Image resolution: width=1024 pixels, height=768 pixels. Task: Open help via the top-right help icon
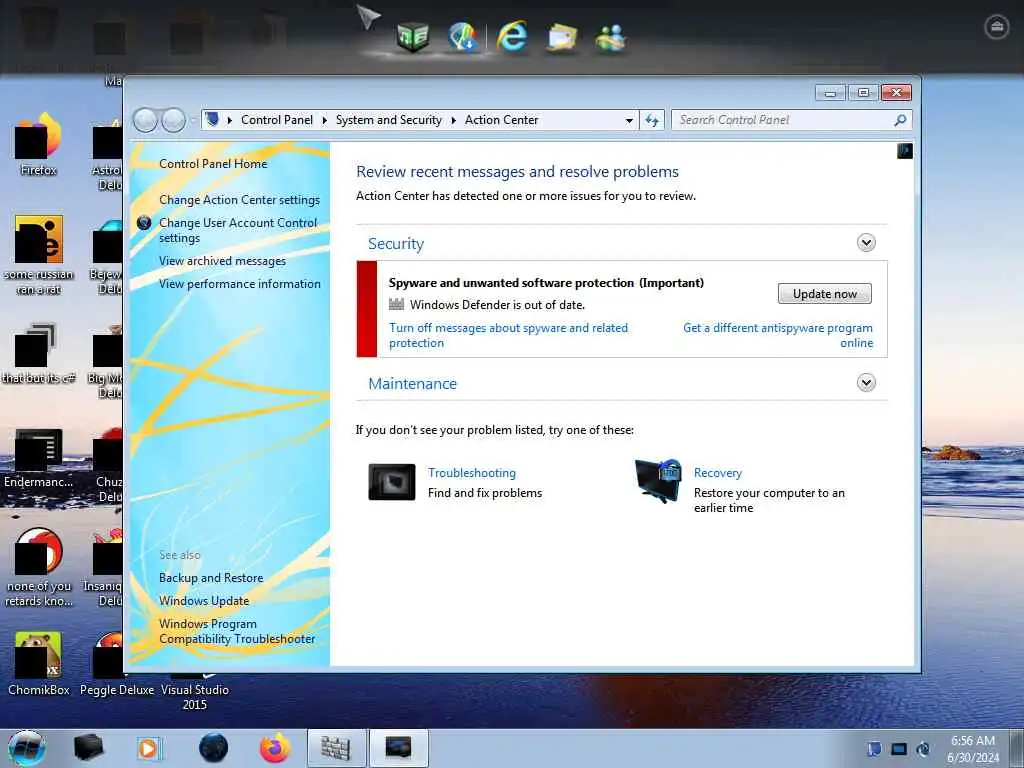click(904, 151)
